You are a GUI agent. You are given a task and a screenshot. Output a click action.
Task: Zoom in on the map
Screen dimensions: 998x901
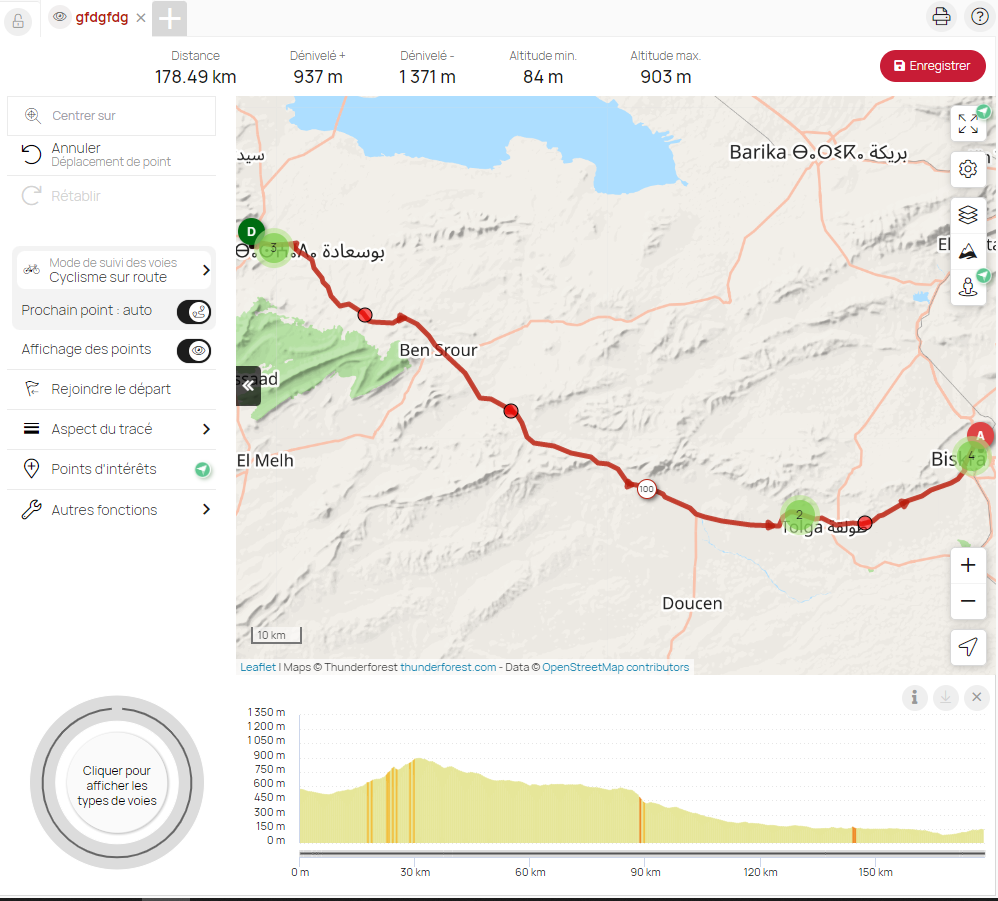click(x=967, y=566)
